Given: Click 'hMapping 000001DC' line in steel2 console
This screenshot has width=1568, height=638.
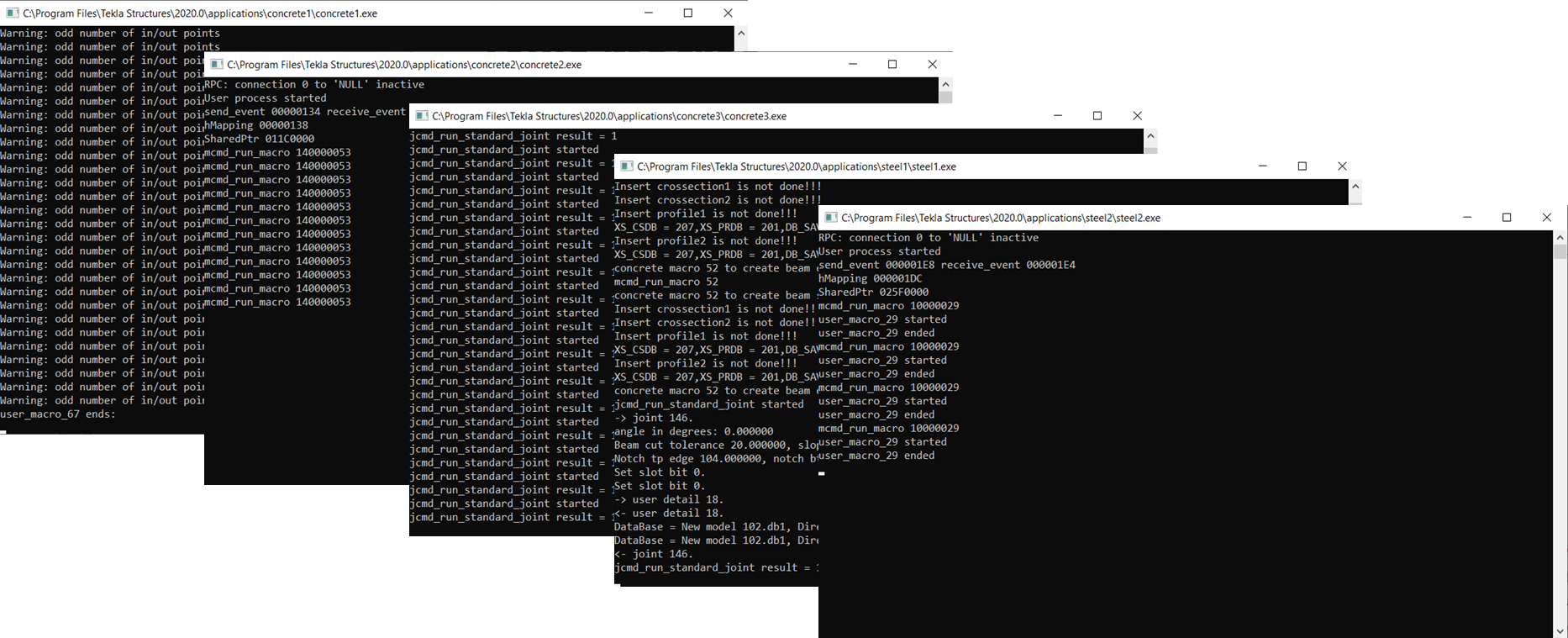Looking at the screenshot, I should pos(871,278).
